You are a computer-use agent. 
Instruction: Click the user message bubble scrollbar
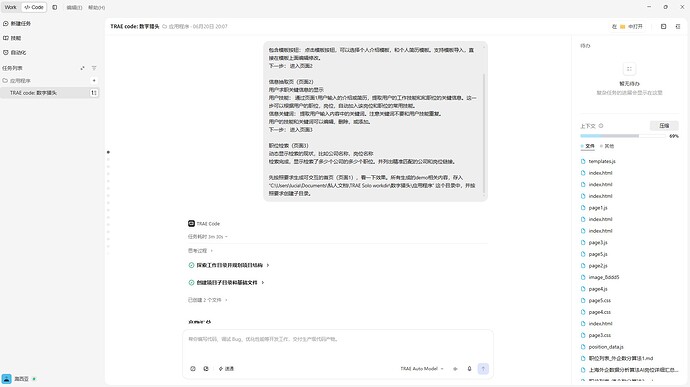484,133
